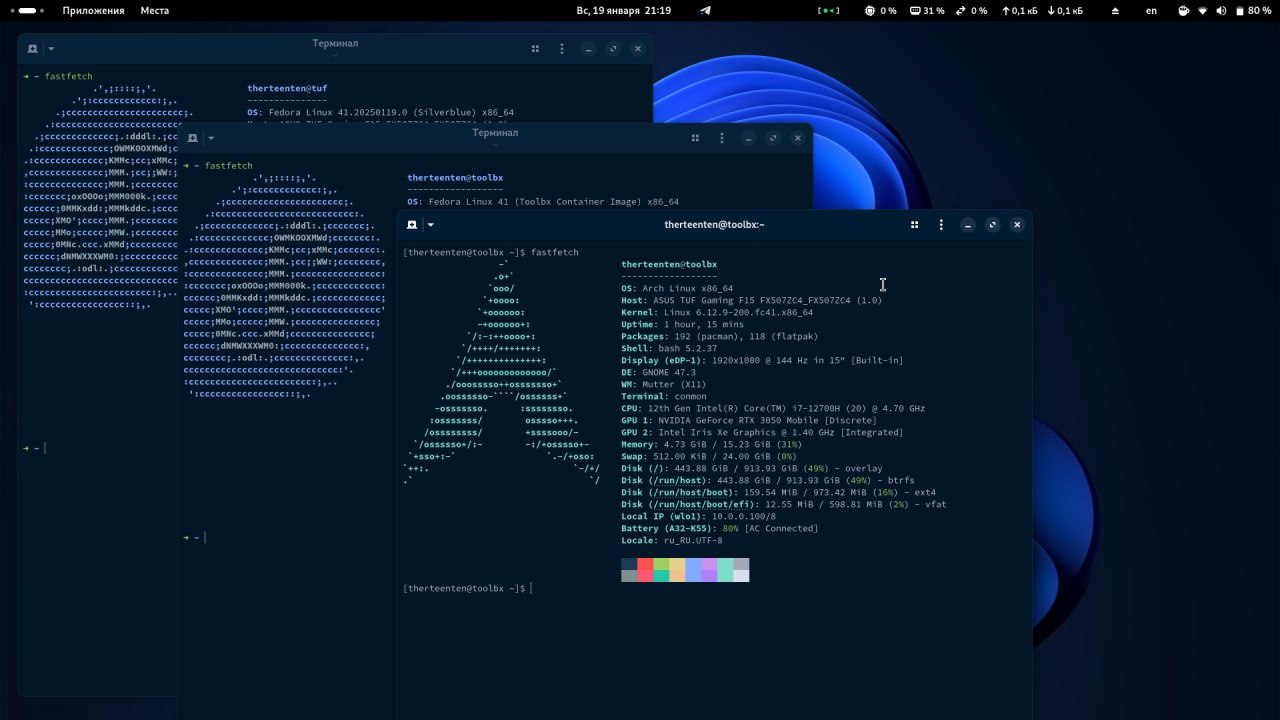This screenshot has height=720, width=1280.
Task: Open kebab menu of the middle Терминал window
Action: 721,138
